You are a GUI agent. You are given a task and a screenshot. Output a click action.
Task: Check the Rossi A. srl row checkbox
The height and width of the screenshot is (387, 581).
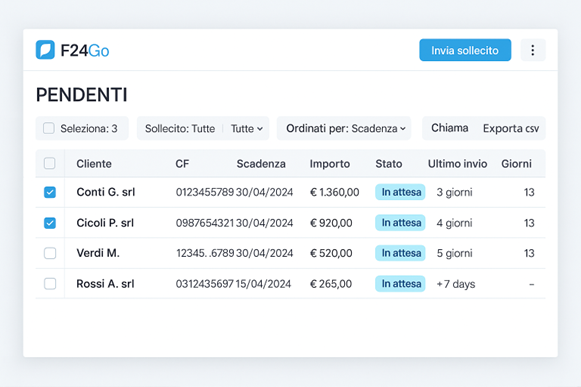[50, 284]
